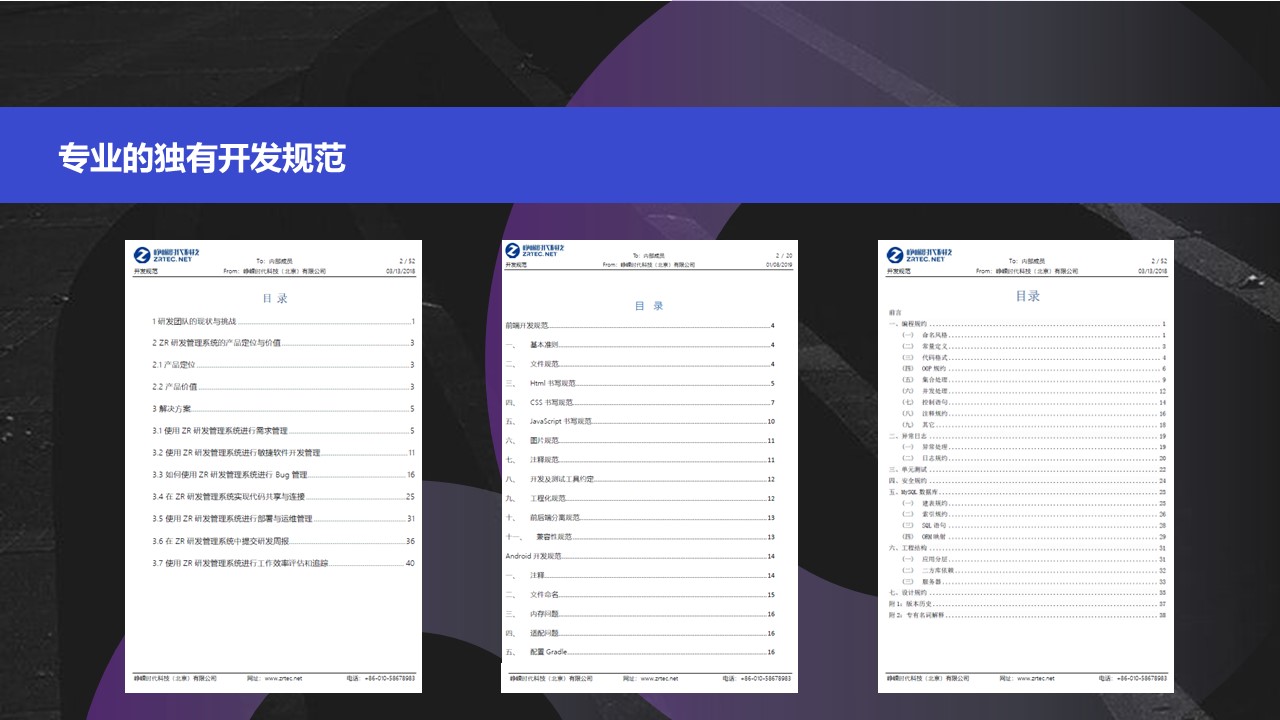Click the 附 2：专有名词解释 entry

point(1027,615)
